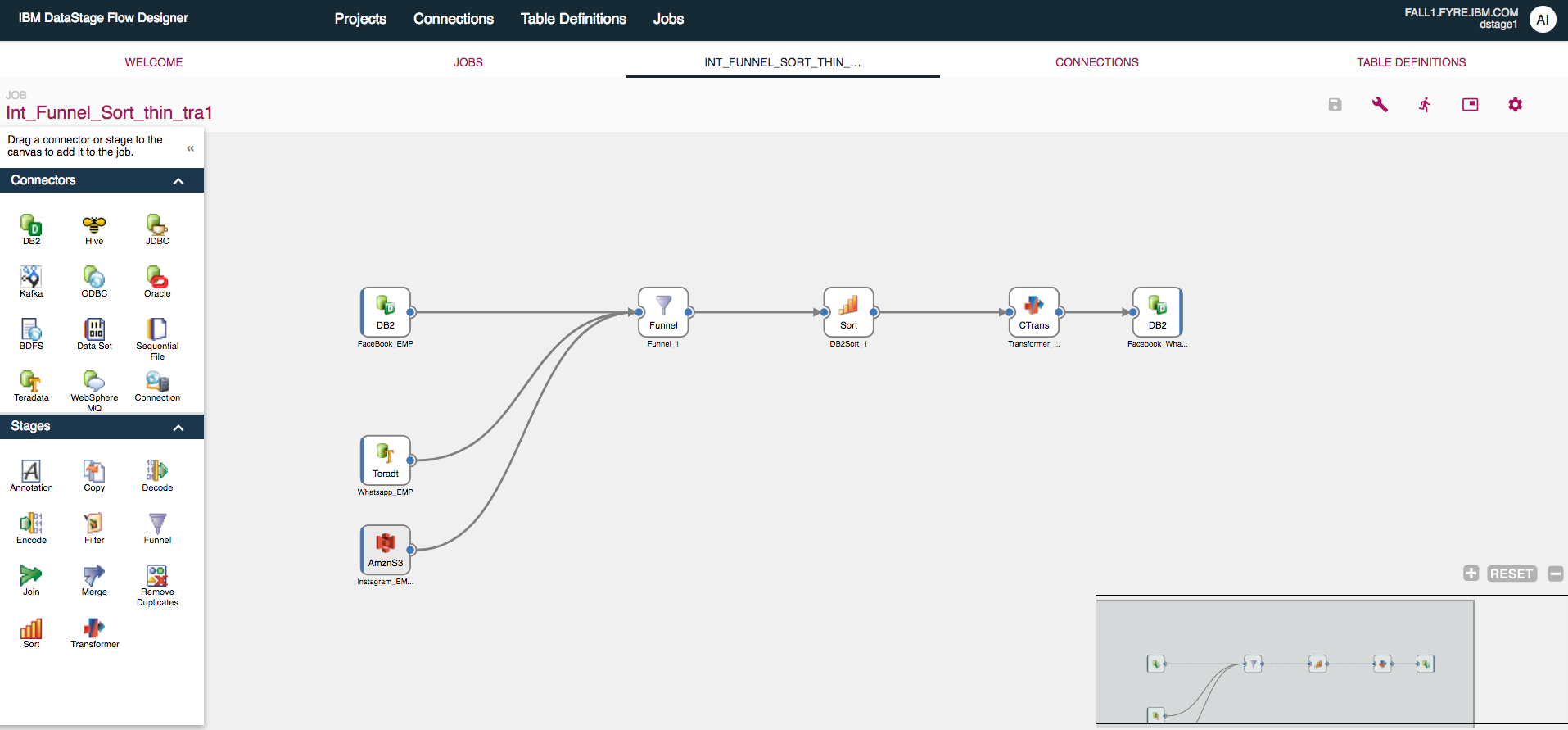
Task: Open job settings gear icon
Action: (1516, 105)
